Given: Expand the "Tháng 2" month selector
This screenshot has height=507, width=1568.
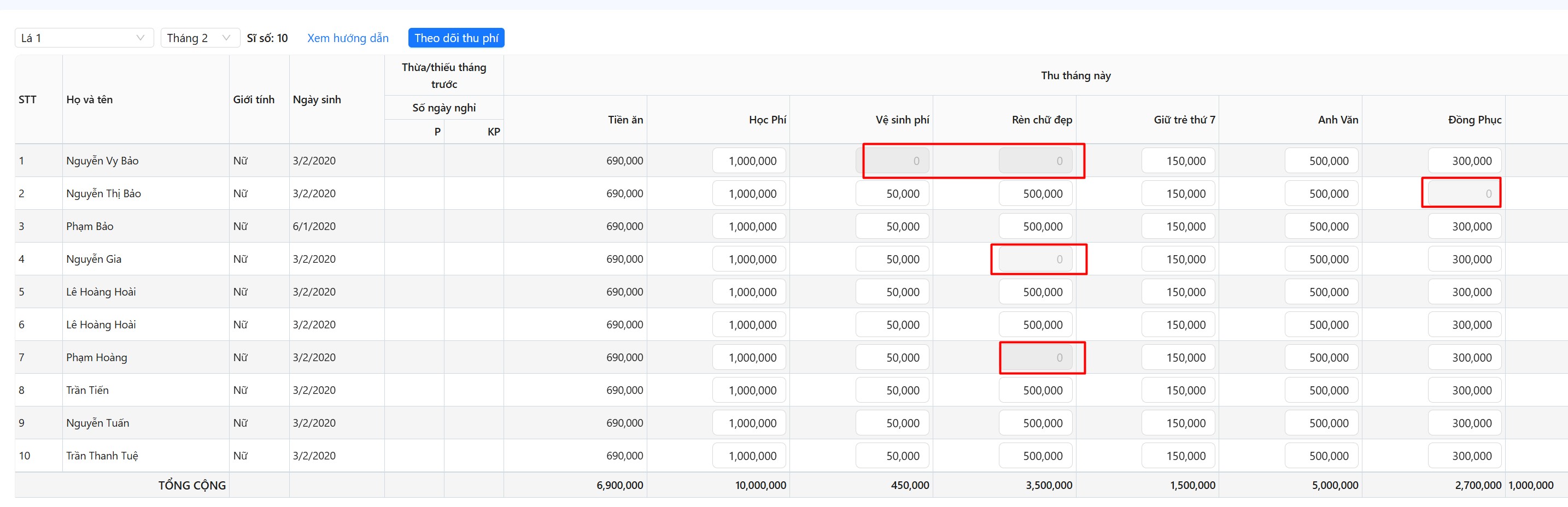Looking at the screenshot, I should (x=199, y=38).
